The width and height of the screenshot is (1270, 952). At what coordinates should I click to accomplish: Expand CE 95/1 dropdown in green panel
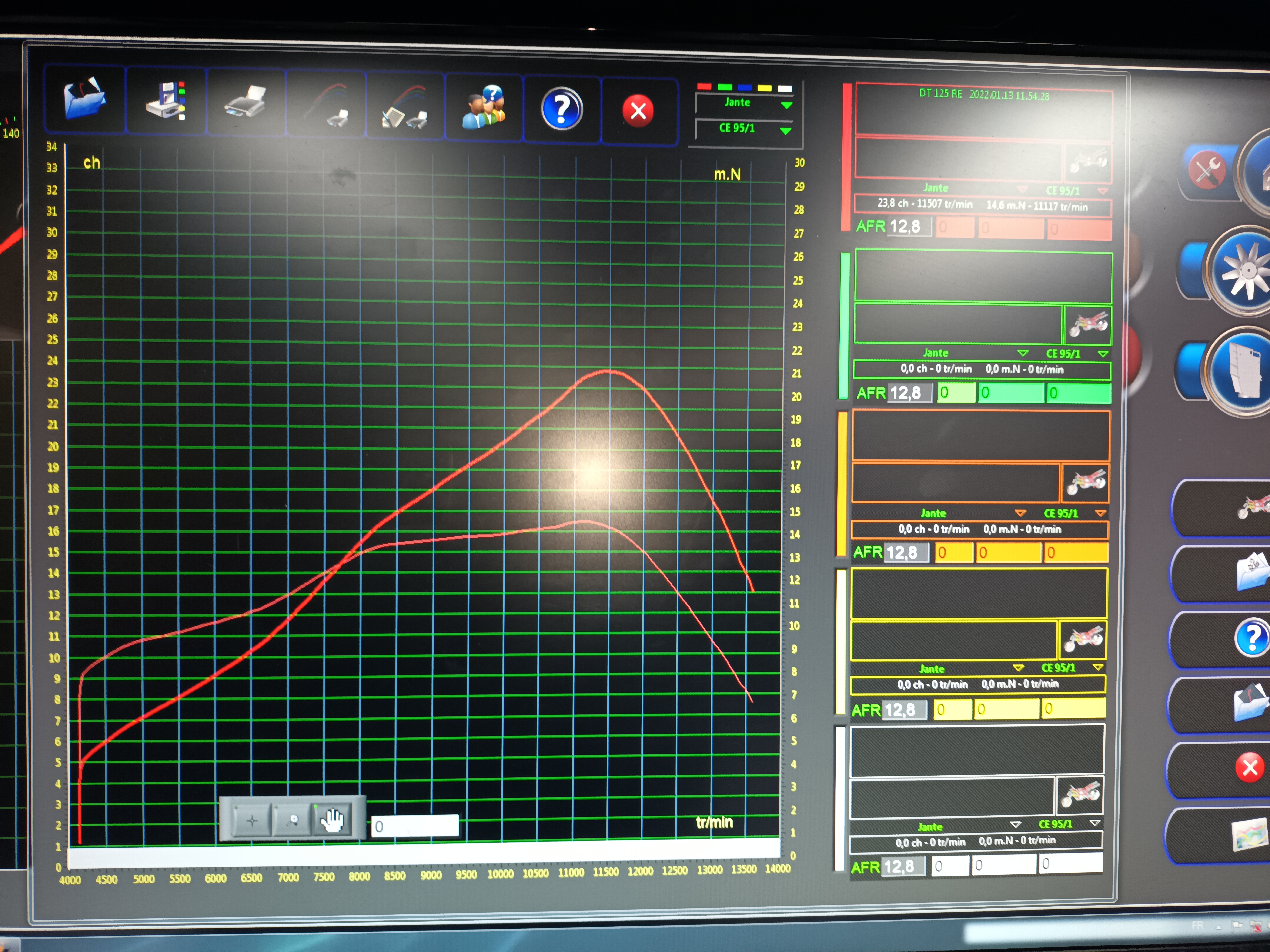pyautogui.click(x=1103, y=354)
